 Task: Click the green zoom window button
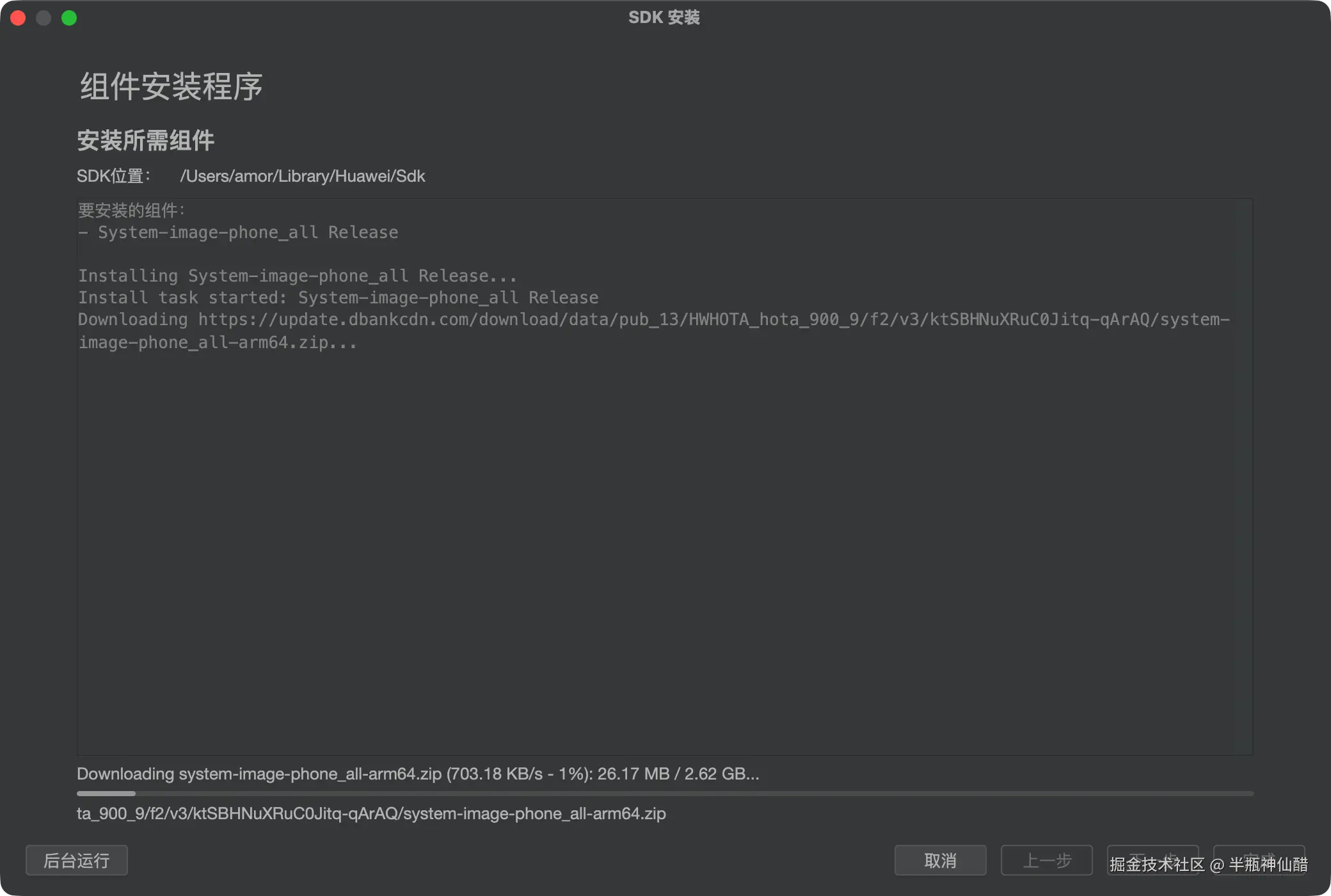point(69,18)
